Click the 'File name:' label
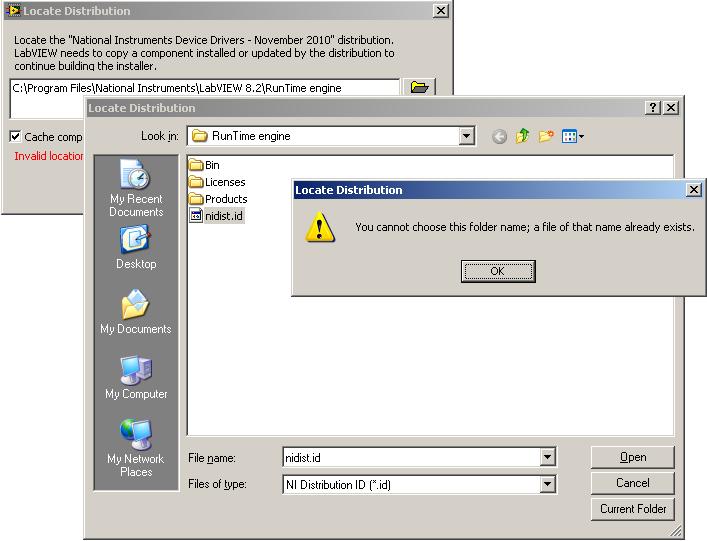 (211, 458)
